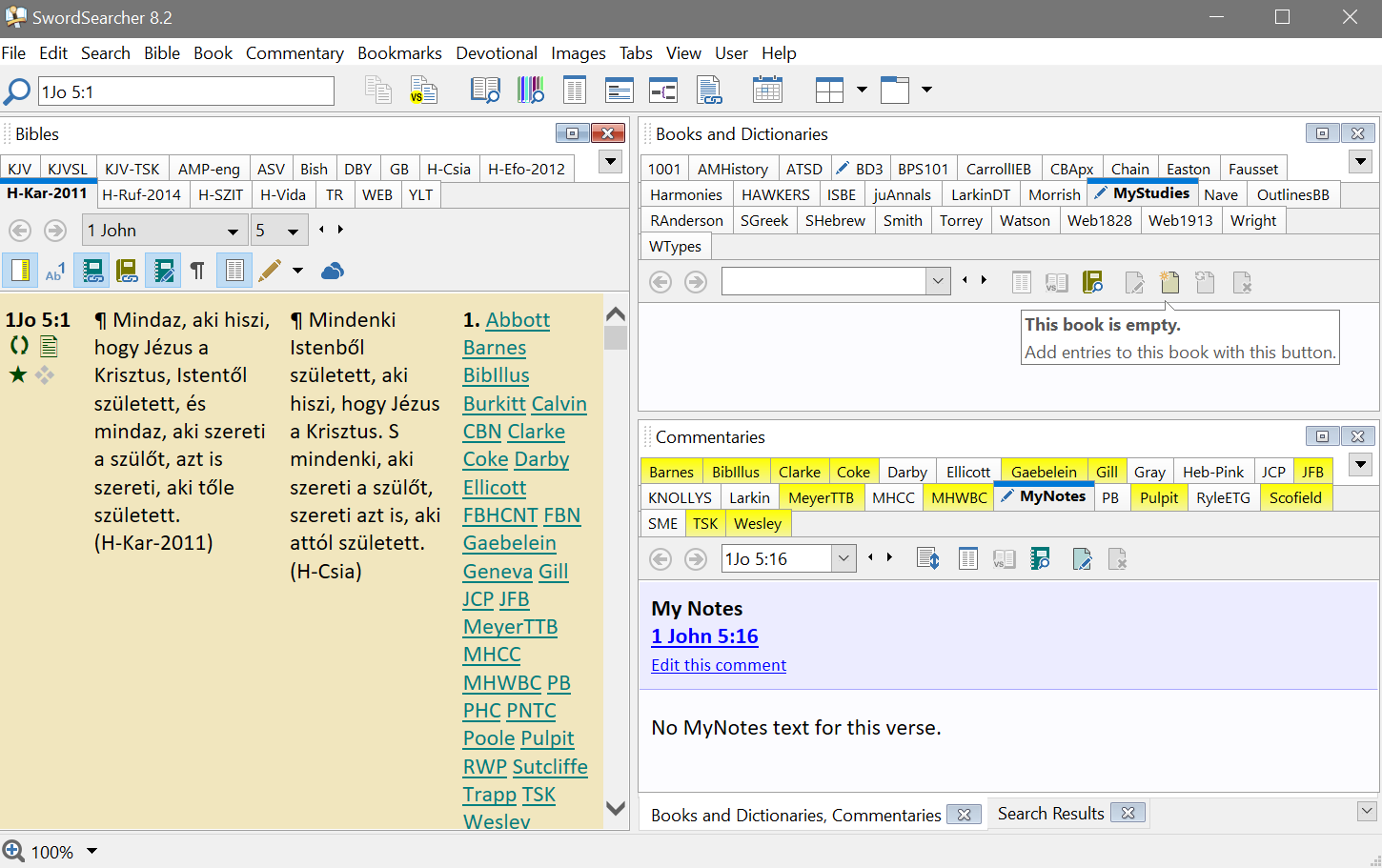1382x868 pixels.
Task: Open the 1Jo 5:16 verse dropdown in Commentaries
Action: click(x=844, y=559)
